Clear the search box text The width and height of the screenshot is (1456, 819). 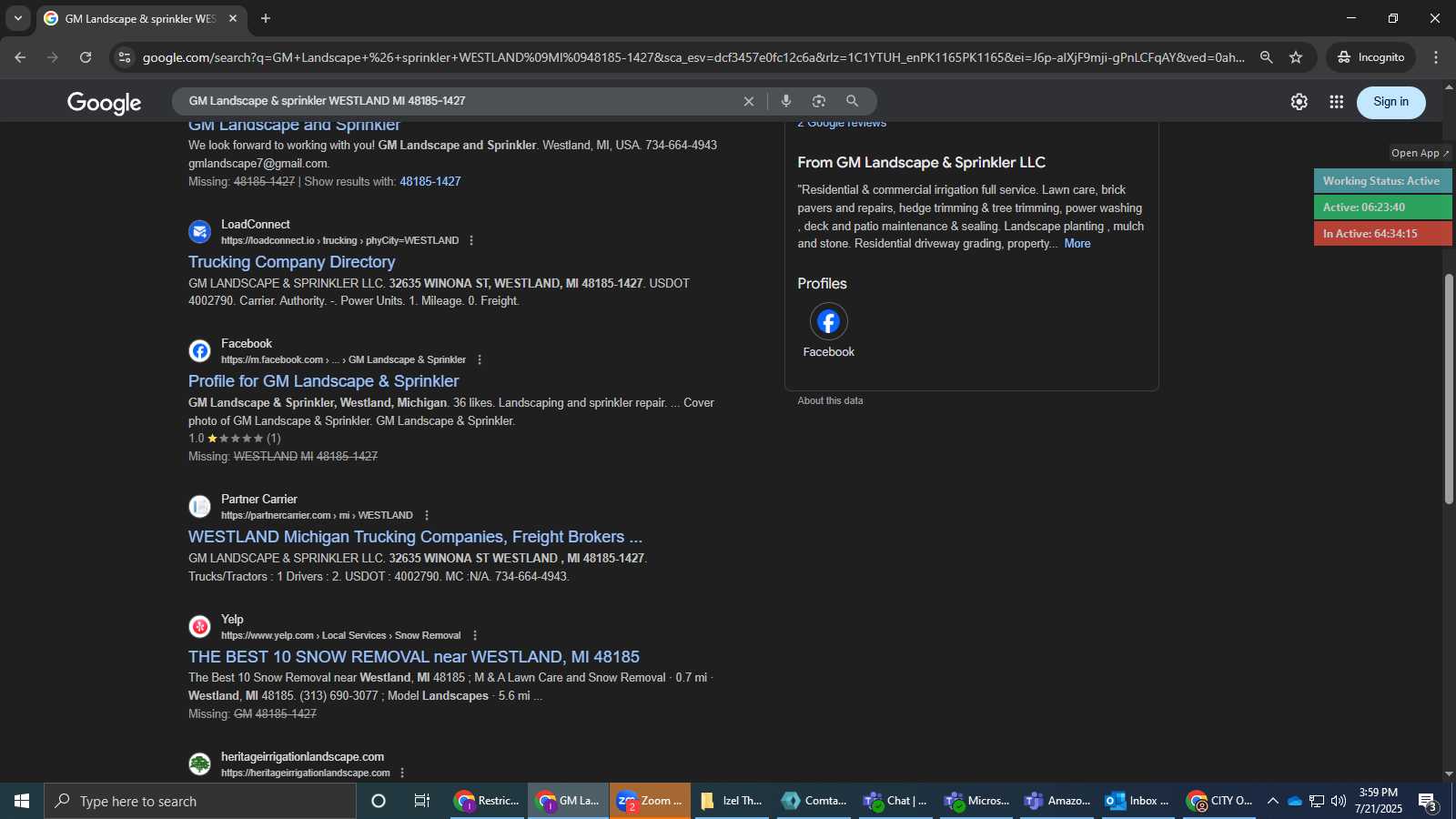click(x=749, y=101)
